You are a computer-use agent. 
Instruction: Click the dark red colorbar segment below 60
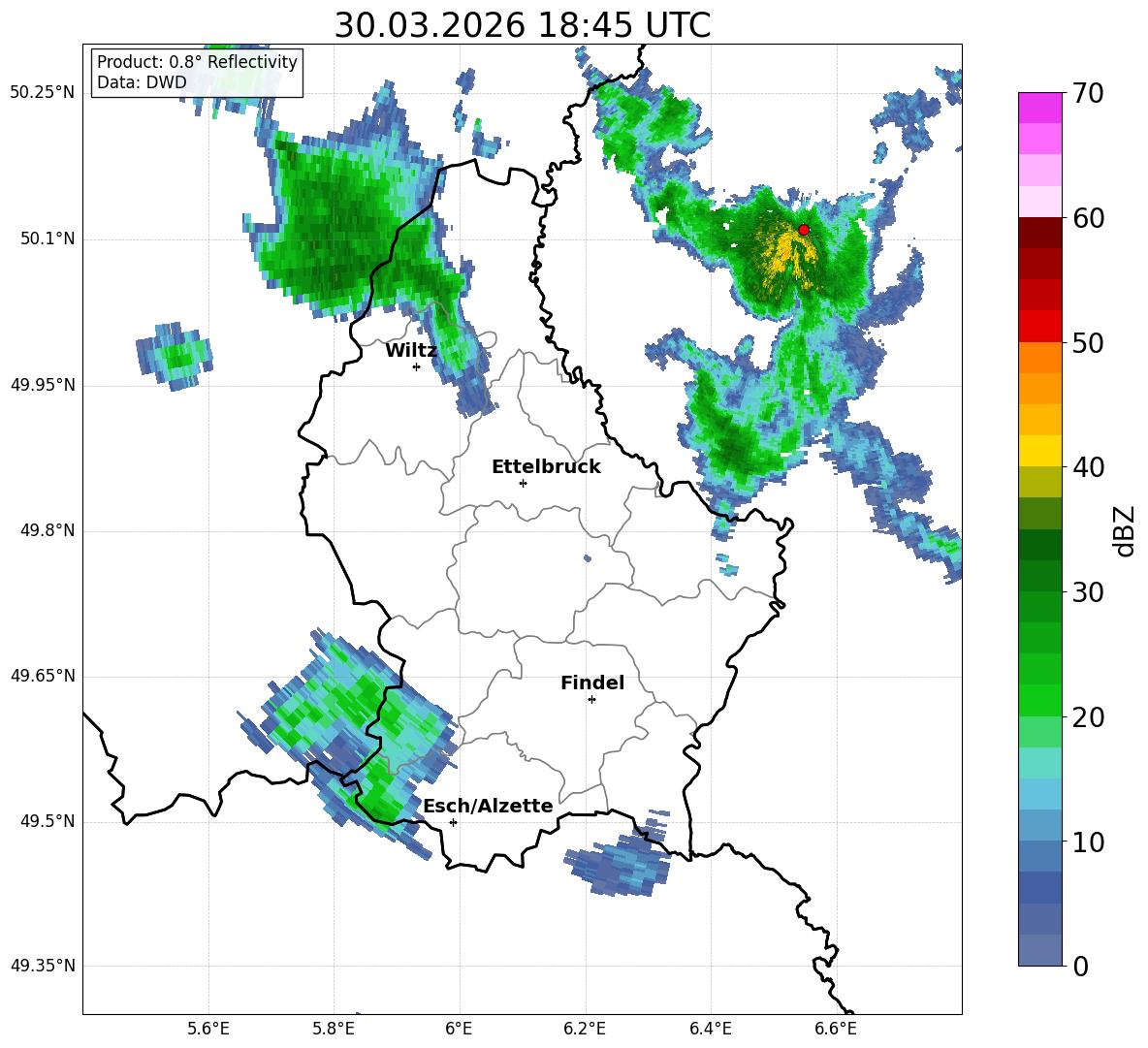tap(1039, 233)
